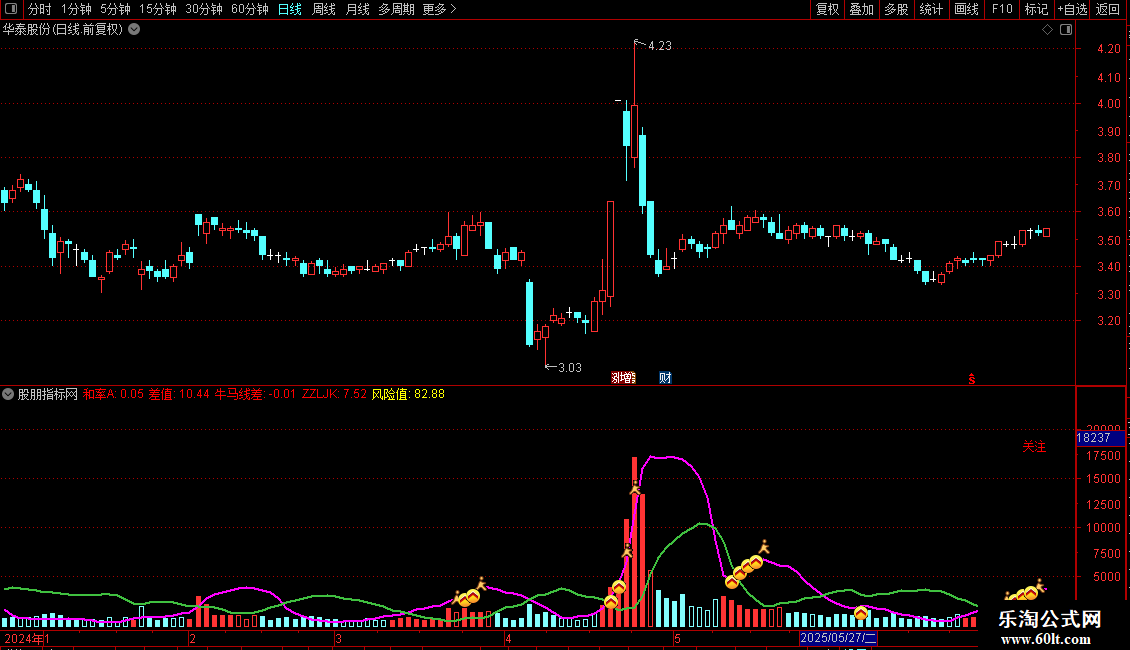Click the華泰股份(日线,前复权) chart title
Screen dimensions: 1130x650
coord(63,29)
